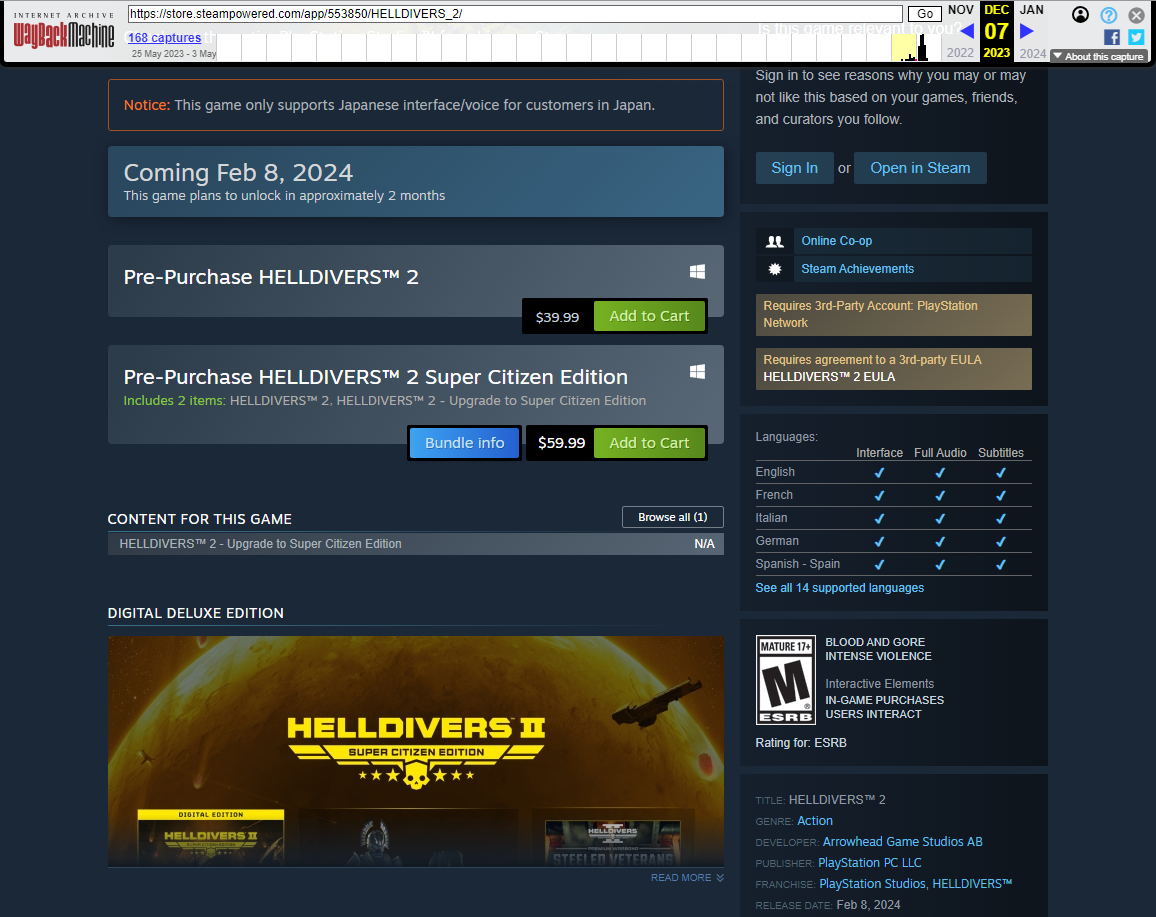
Task: Open Arrowhead Game Studios AB developer link
Action: point(902,842)
